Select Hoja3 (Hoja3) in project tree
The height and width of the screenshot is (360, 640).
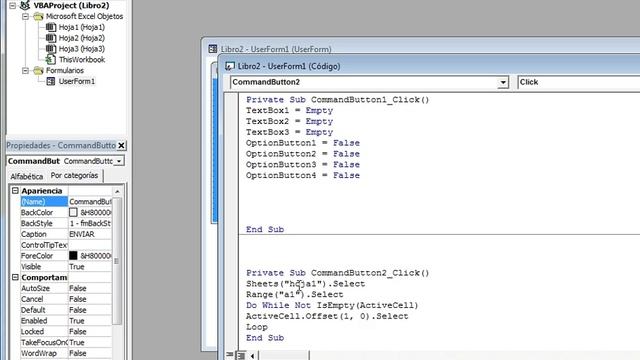[x=82, y=49]
